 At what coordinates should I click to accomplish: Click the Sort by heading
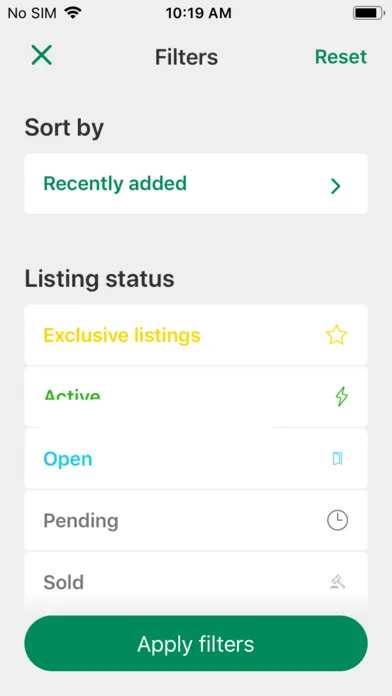[x=64, y=128]
